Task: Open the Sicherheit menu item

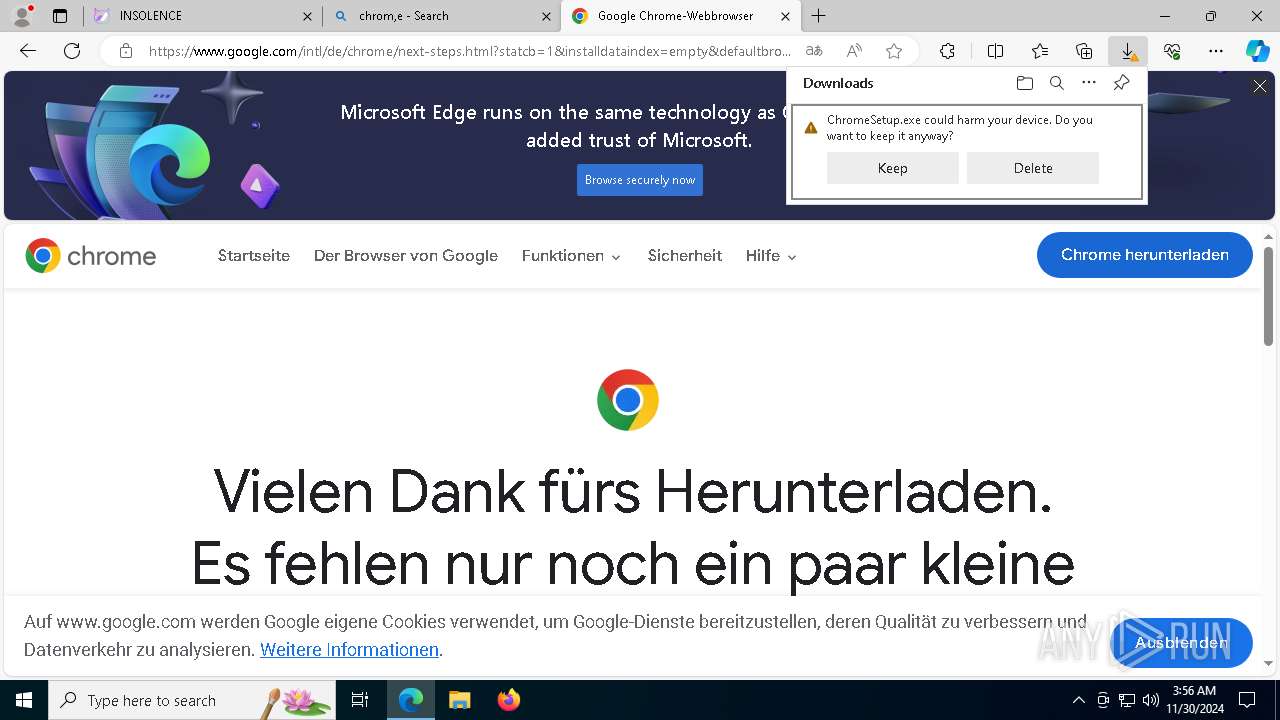Action: pos(685,256)
